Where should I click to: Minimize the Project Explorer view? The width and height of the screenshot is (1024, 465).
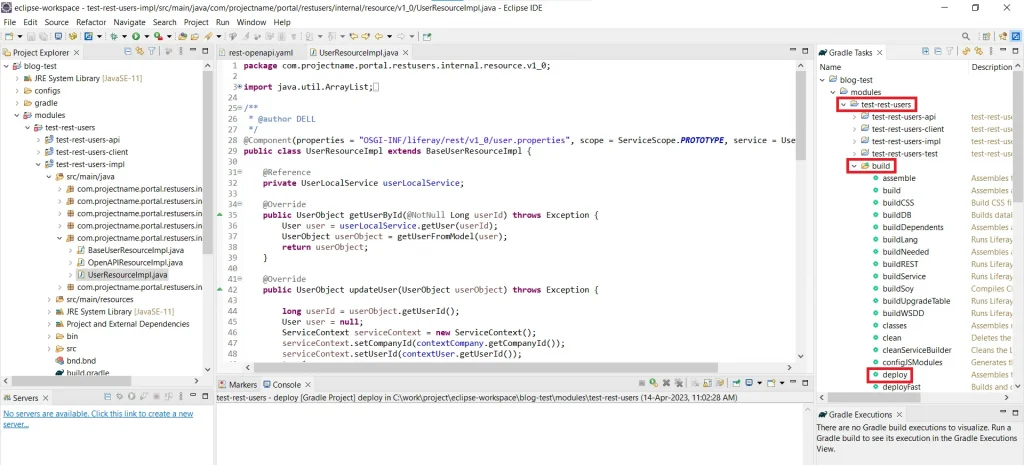point(193,50)
